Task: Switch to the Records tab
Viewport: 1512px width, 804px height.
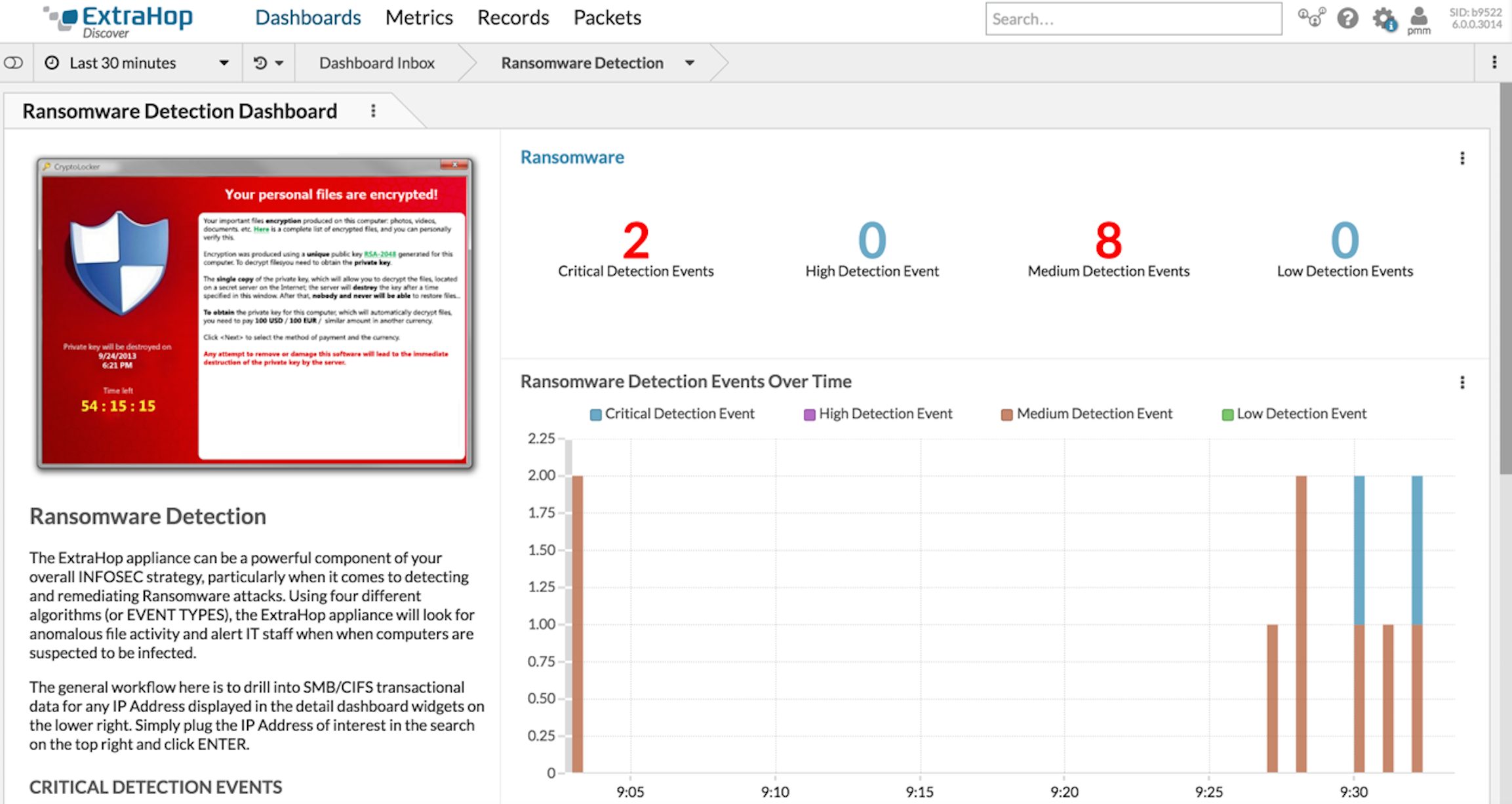Action: [513, 18]
